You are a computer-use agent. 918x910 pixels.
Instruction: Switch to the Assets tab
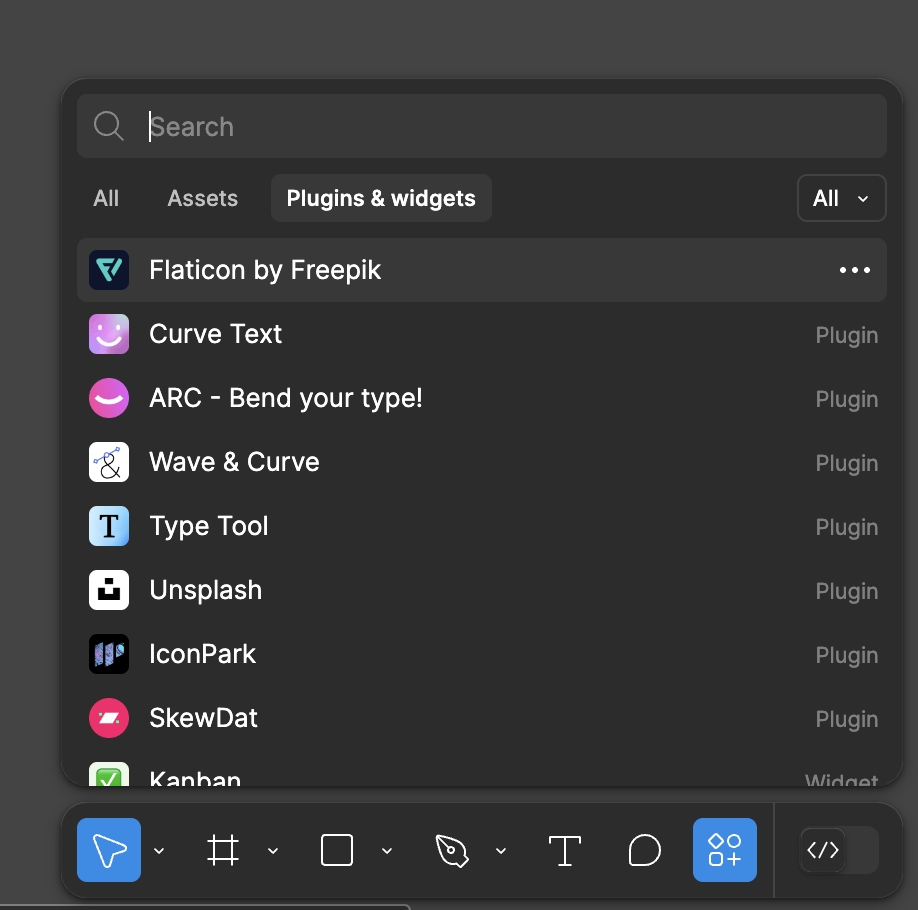(203, 198)
